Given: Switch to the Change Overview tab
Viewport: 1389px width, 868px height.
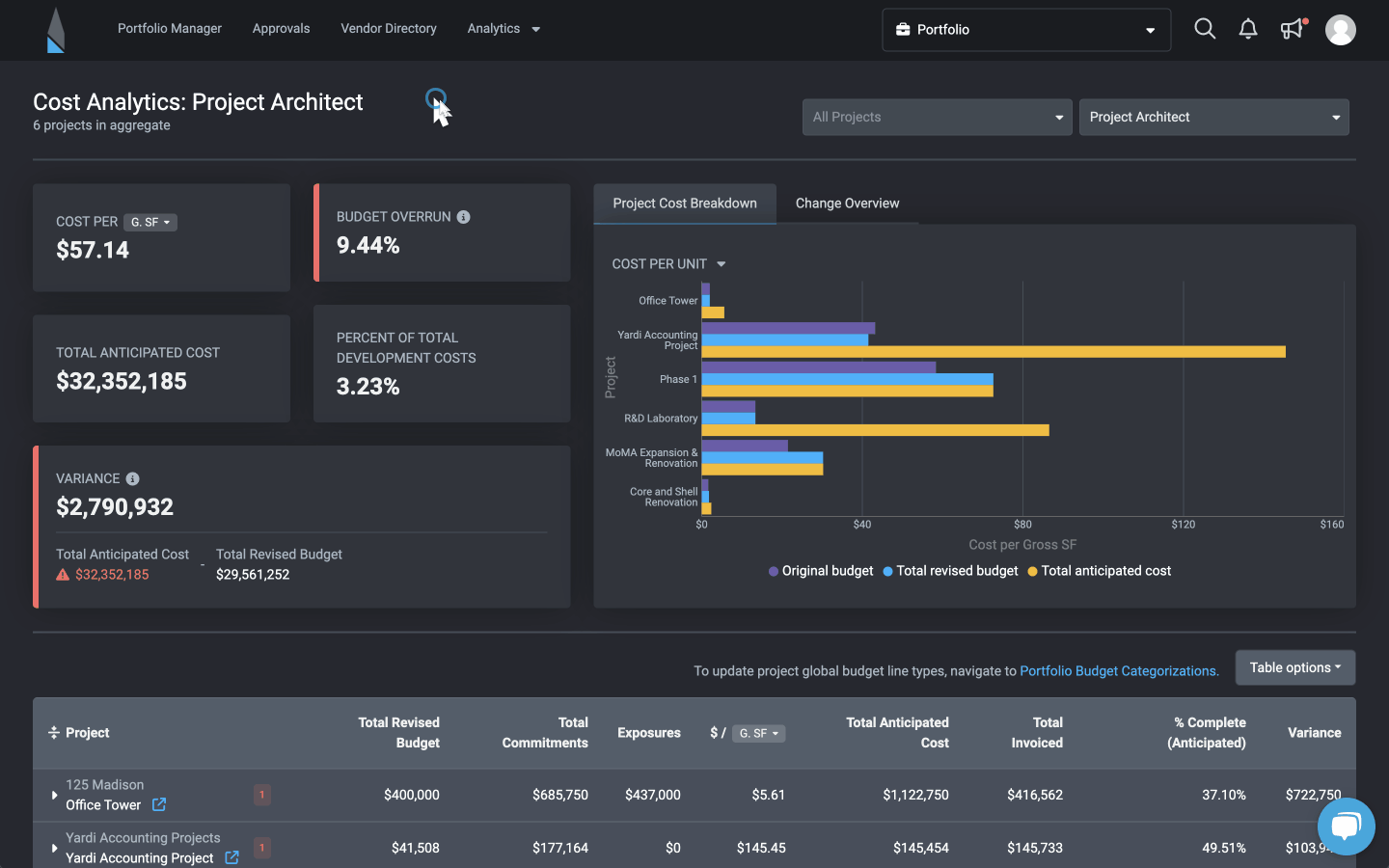Looking at the screenshot, I should point(847,203).
